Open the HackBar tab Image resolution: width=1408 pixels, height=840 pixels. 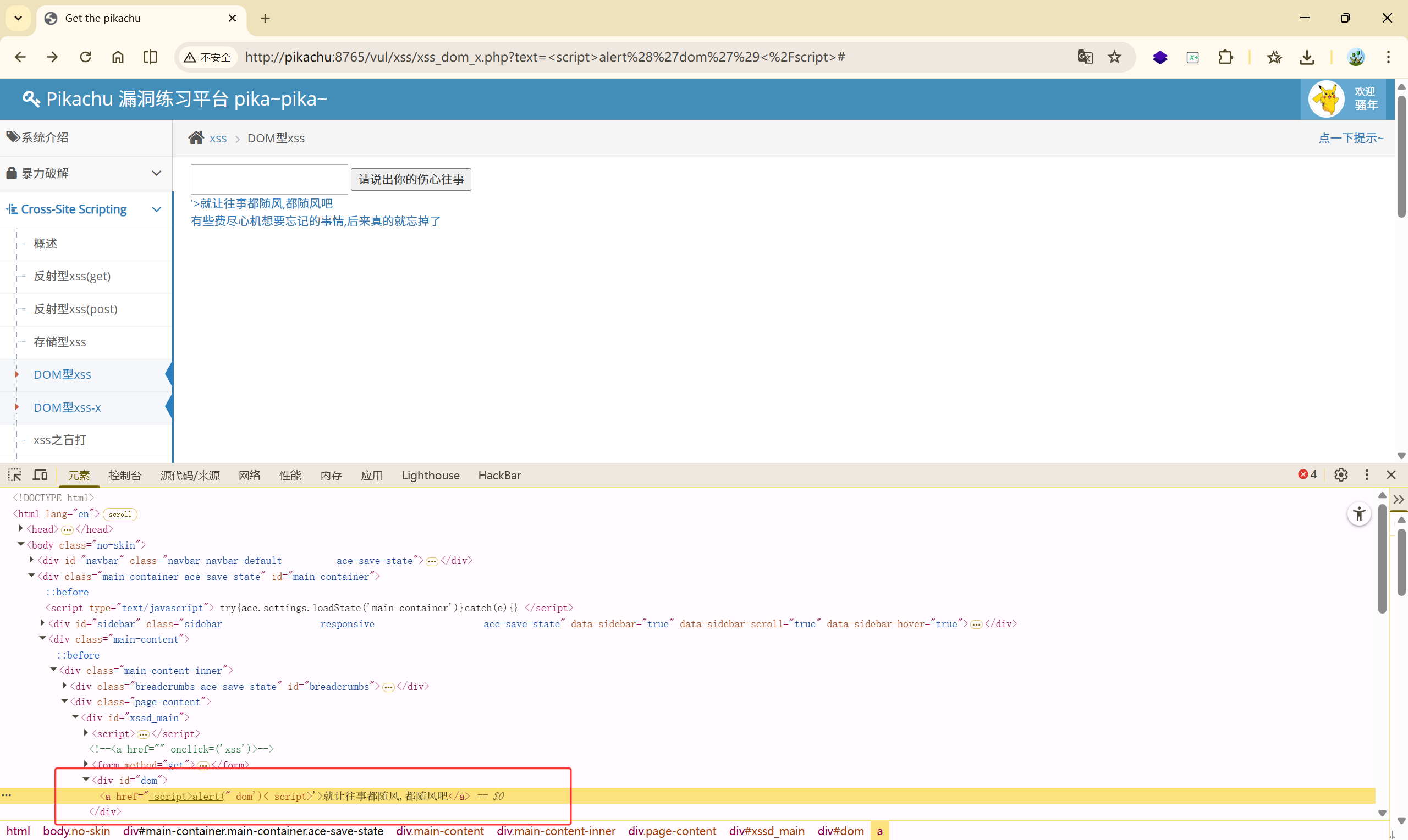499,475
